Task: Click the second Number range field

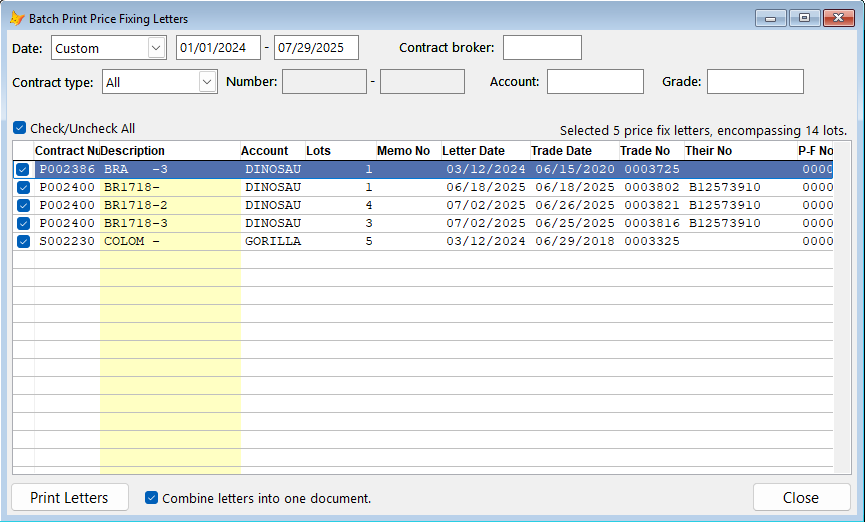Action: coord(423,82)
